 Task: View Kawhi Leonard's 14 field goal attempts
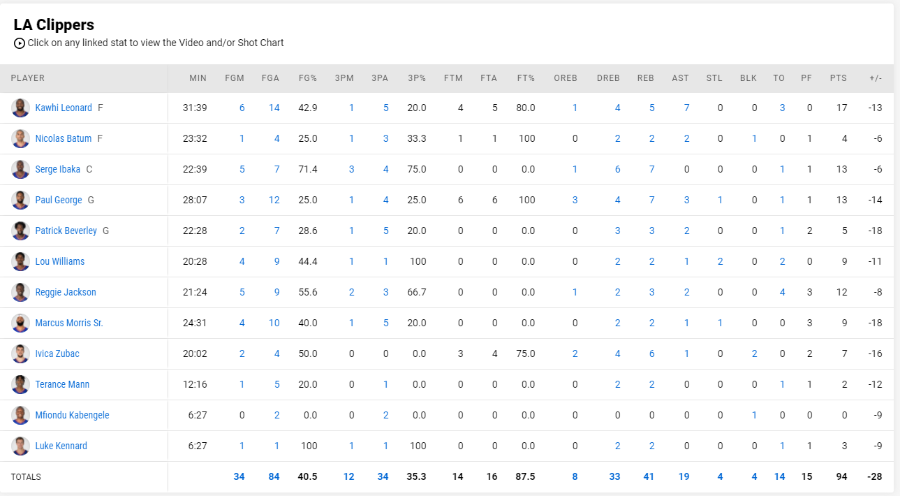coord(274,108)
